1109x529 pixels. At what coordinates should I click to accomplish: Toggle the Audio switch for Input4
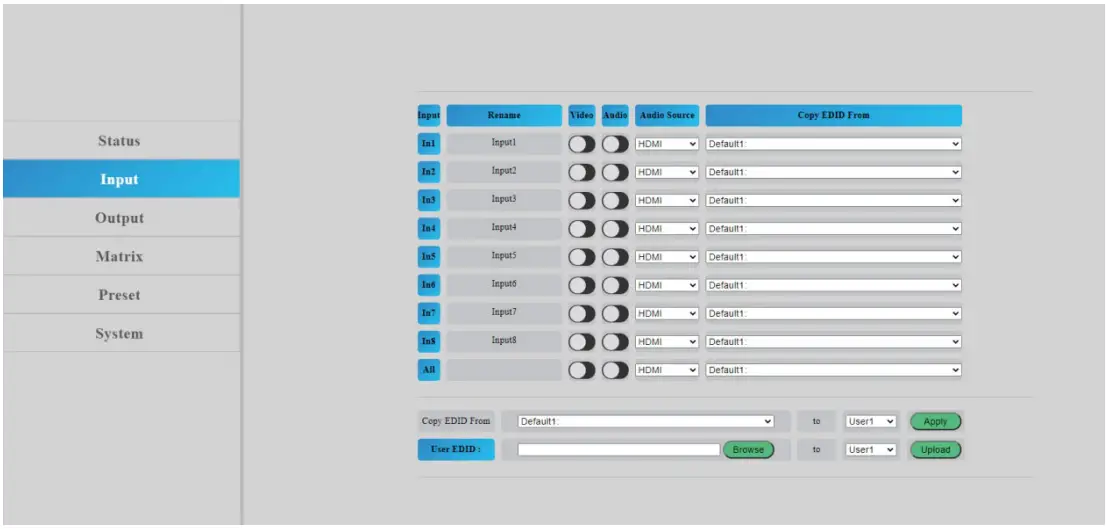coord(615,228)
